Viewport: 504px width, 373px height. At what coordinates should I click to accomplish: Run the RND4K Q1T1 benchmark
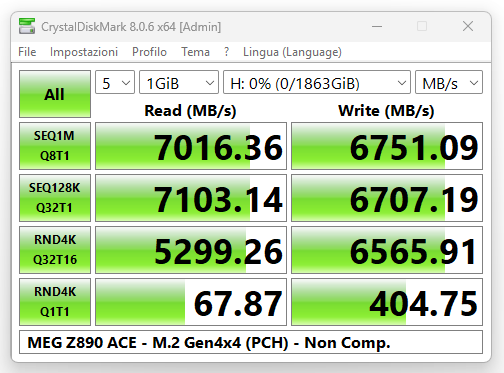click(x=55, y=302)
